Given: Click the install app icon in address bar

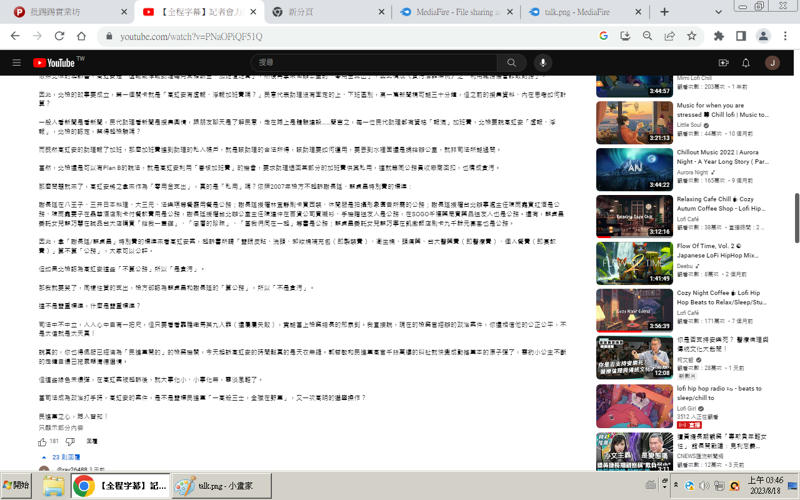Looking at the screenshot, I should point(625,36).
